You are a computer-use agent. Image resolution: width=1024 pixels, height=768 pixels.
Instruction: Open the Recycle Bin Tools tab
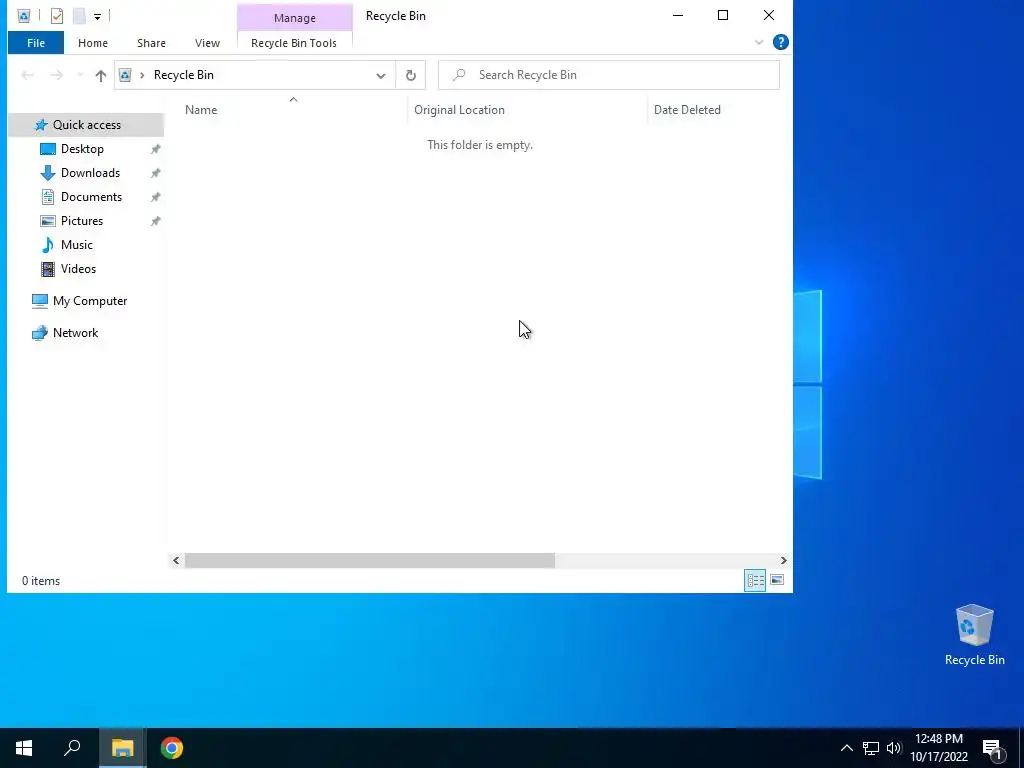(x=294, y=43)
